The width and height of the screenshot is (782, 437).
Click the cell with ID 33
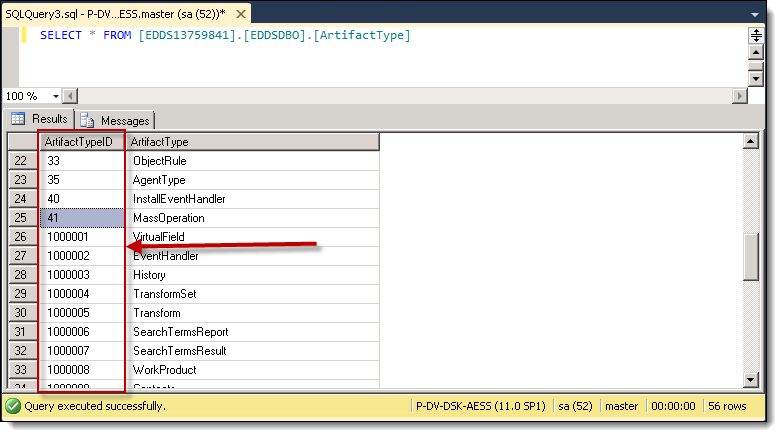[x=82, y=161]
